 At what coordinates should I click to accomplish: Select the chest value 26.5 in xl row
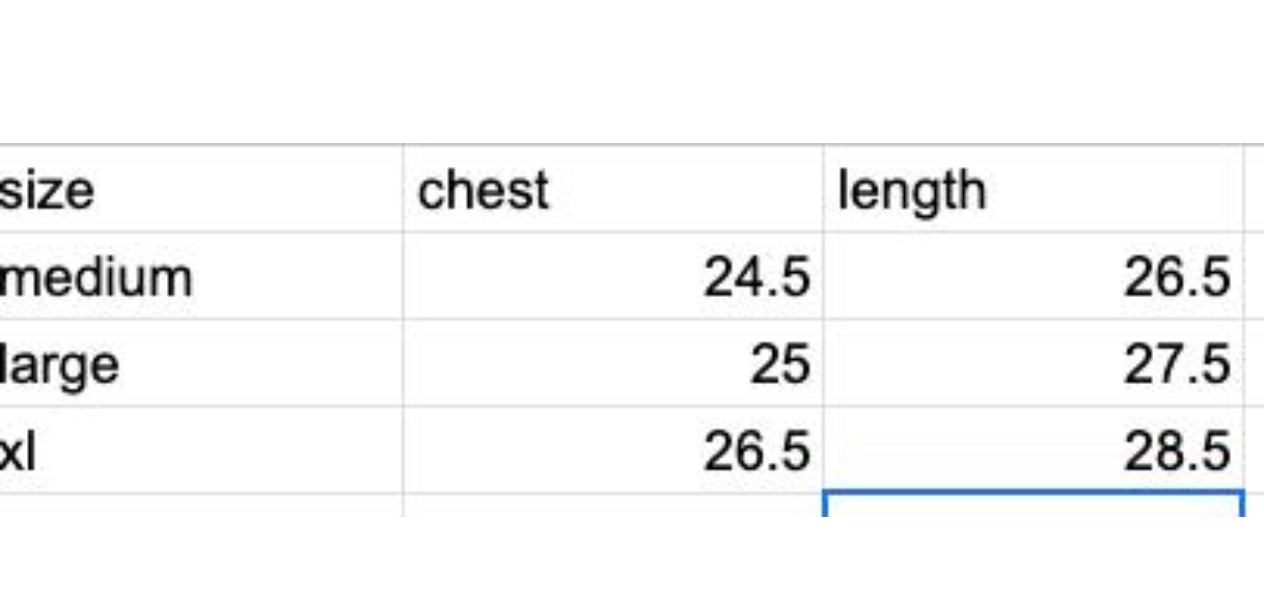[612, 450]
